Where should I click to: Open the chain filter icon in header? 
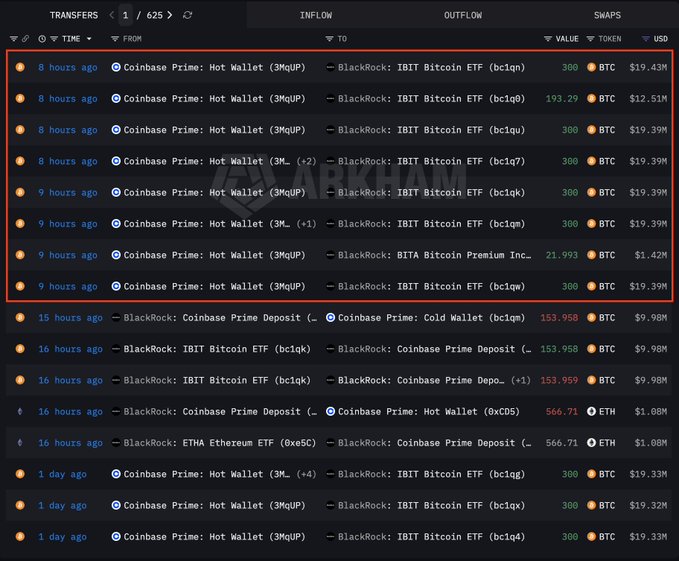click(x=14, y=39)
